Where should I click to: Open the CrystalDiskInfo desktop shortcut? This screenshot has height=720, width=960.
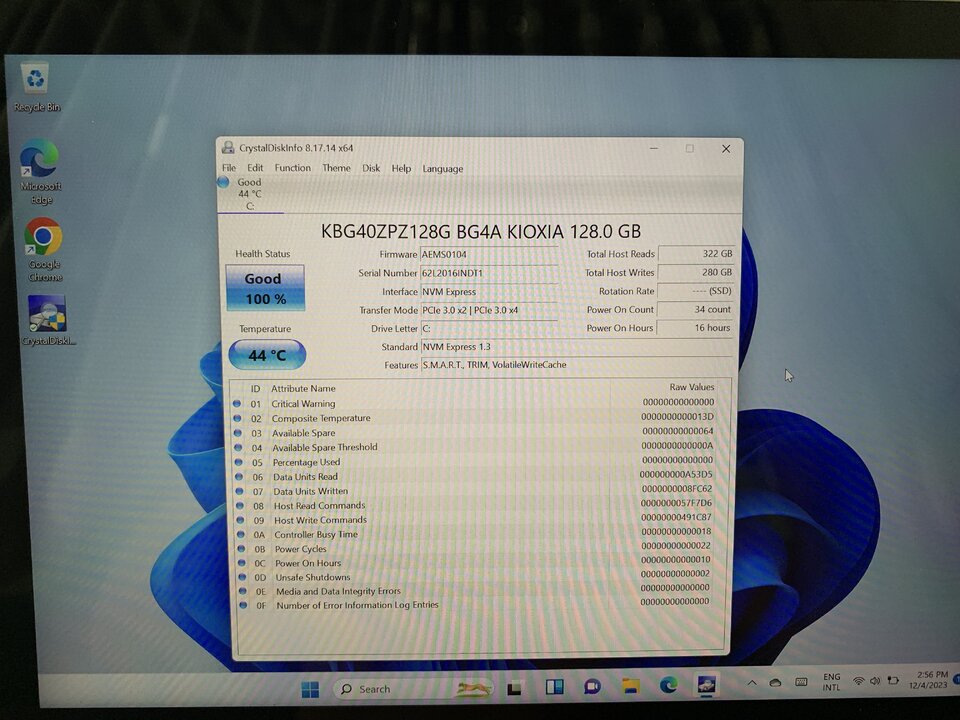[47, 321]
